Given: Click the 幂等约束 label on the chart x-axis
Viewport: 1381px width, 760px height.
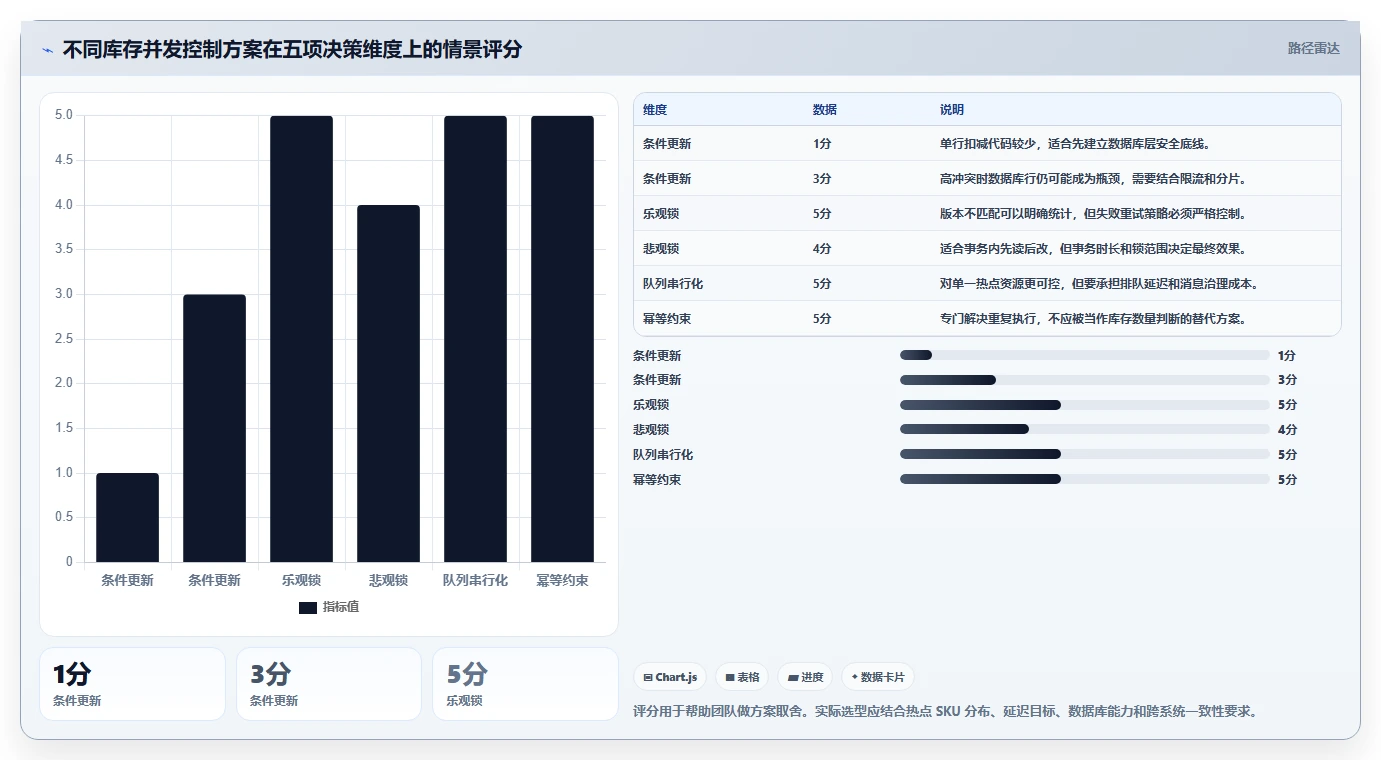Looking at the screenshot, I should (x=562, y=580).
